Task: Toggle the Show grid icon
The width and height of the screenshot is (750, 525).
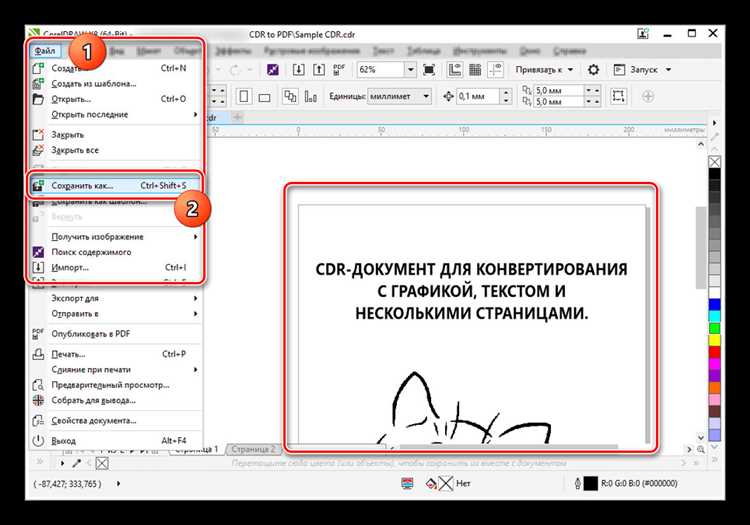Action: click(x=475, y=70)
